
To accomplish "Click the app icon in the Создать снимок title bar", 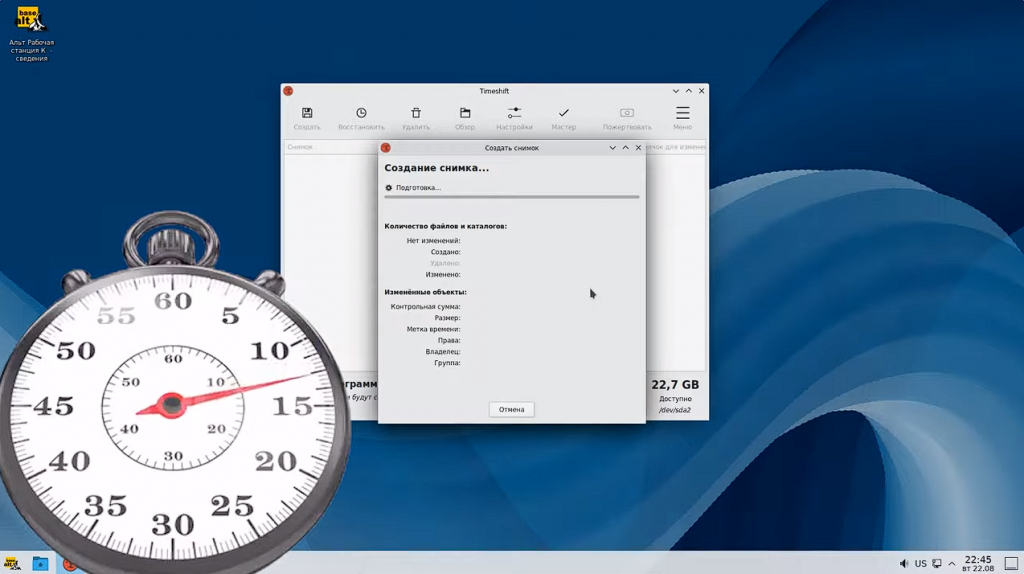I will [x=385, y=148].
